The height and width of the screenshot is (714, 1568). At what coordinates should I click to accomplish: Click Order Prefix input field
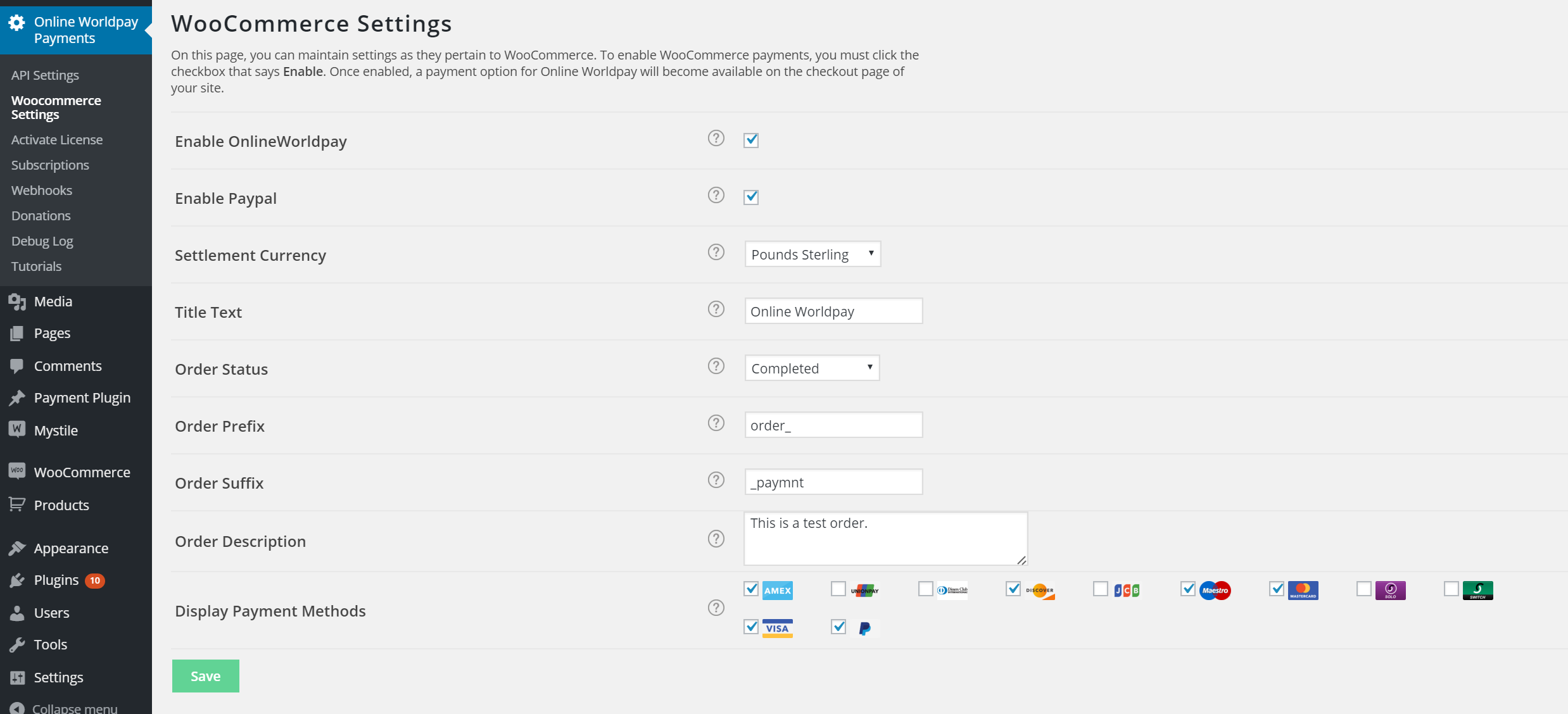click(833, 425)
